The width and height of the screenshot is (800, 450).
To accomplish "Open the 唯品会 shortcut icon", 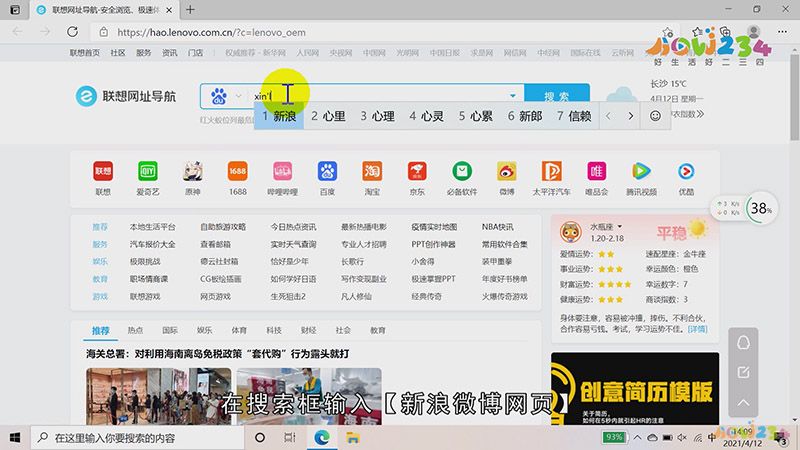I will coord(596,171).
